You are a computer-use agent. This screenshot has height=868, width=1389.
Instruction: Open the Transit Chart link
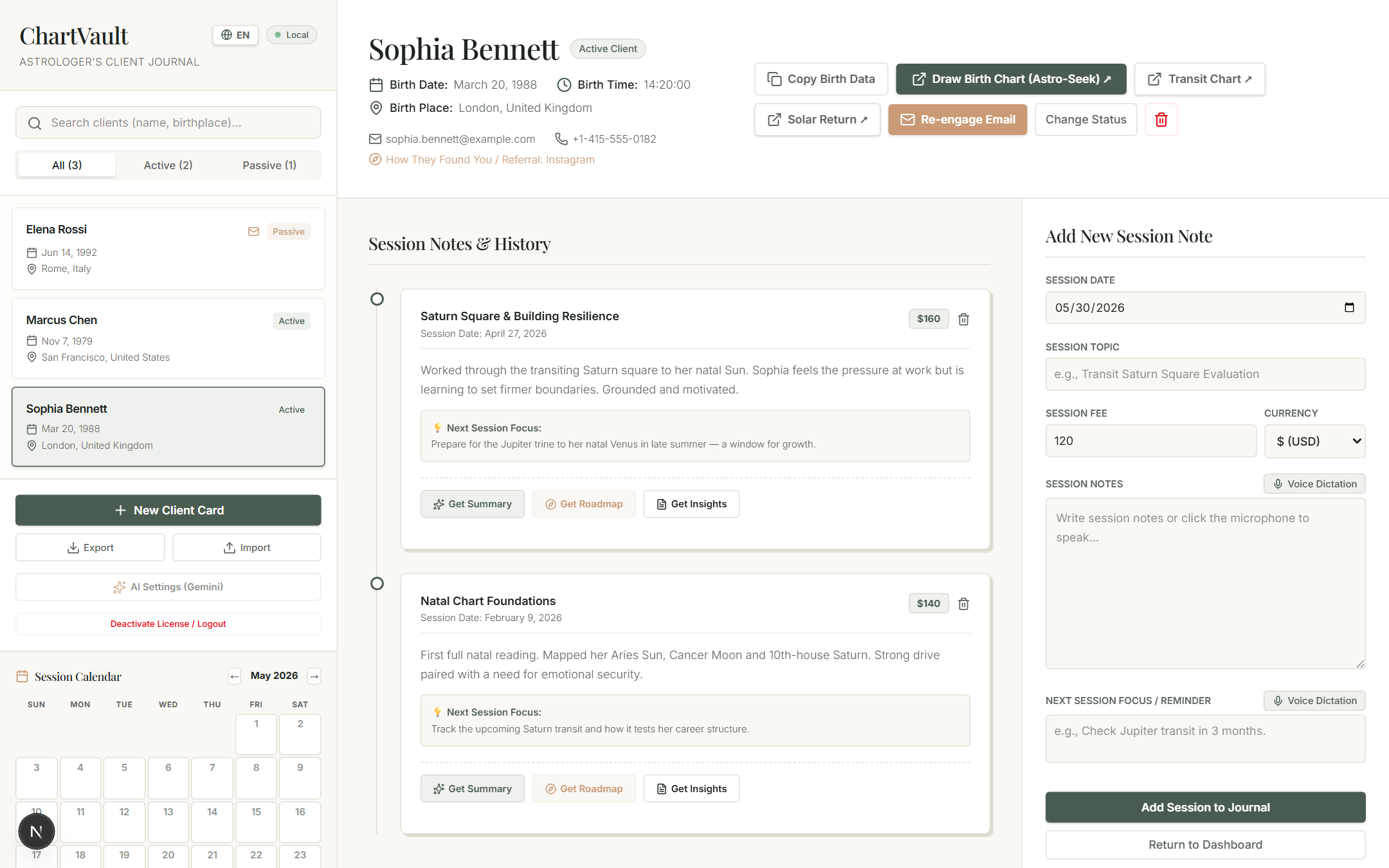point(1199,79)
